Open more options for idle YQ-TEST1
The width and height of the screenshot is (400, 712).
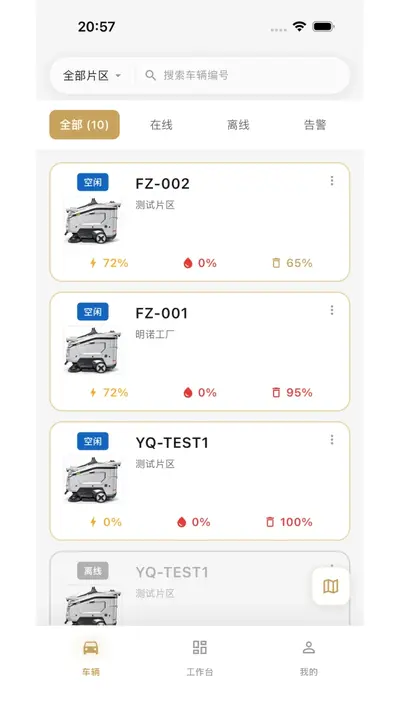332,440
